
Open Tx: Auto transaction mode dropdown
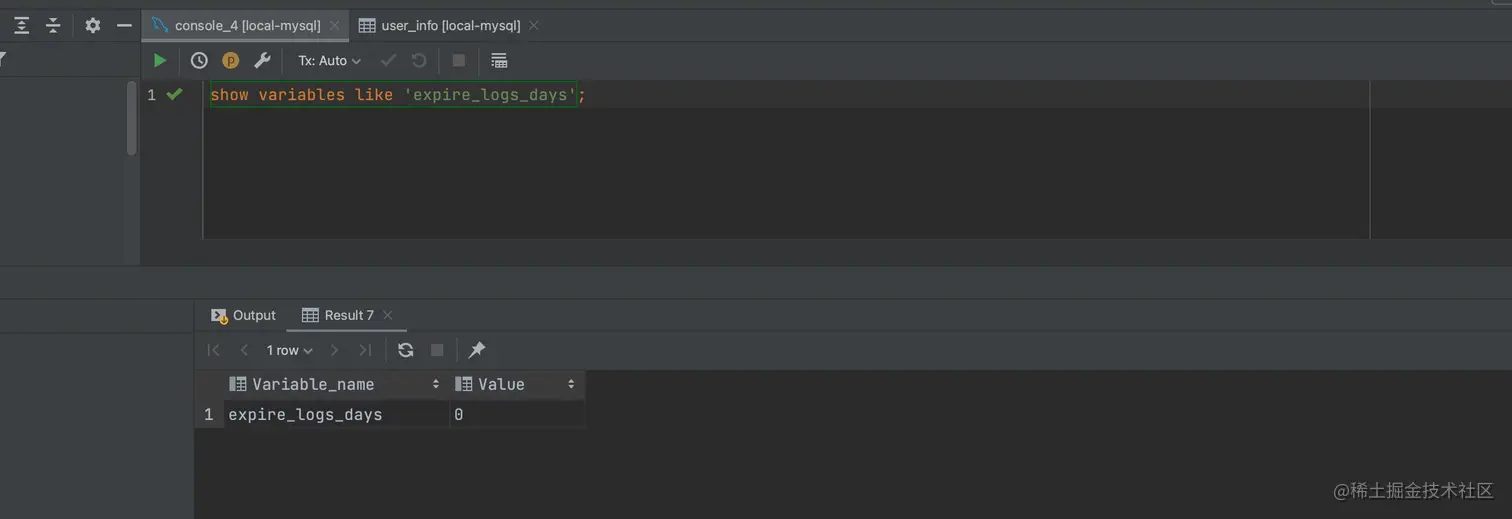[x=329, y=61]
